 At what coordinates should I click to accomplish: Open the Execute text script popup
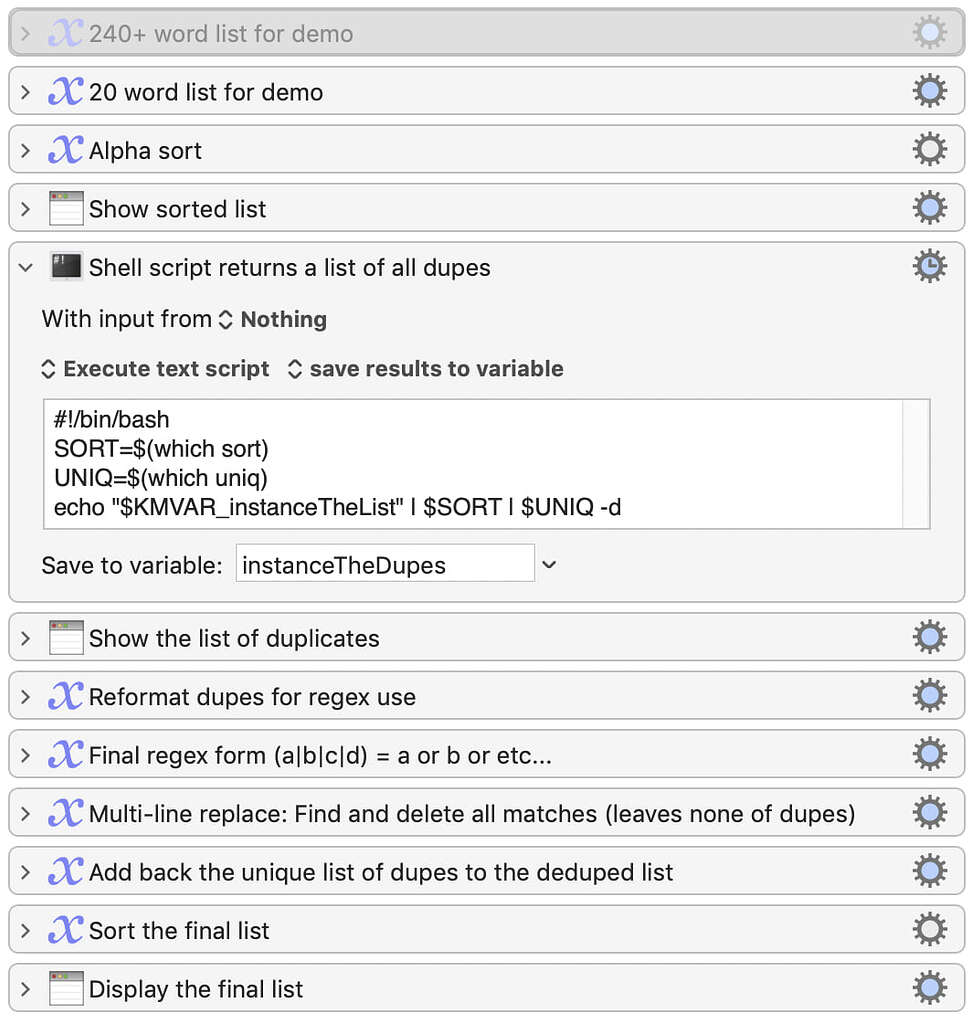(155, 369)
